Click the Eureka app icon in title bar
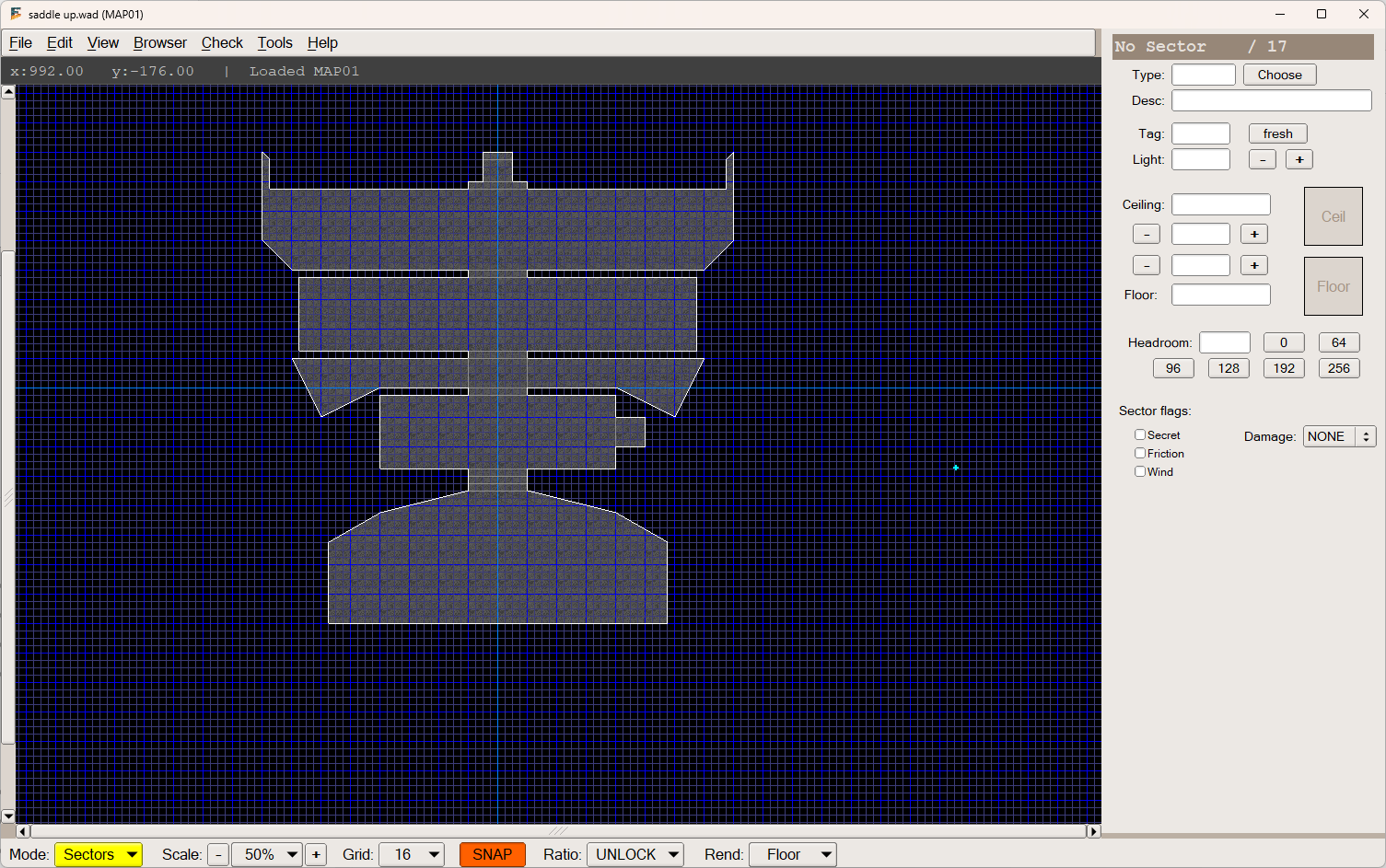 pos(16,14)
